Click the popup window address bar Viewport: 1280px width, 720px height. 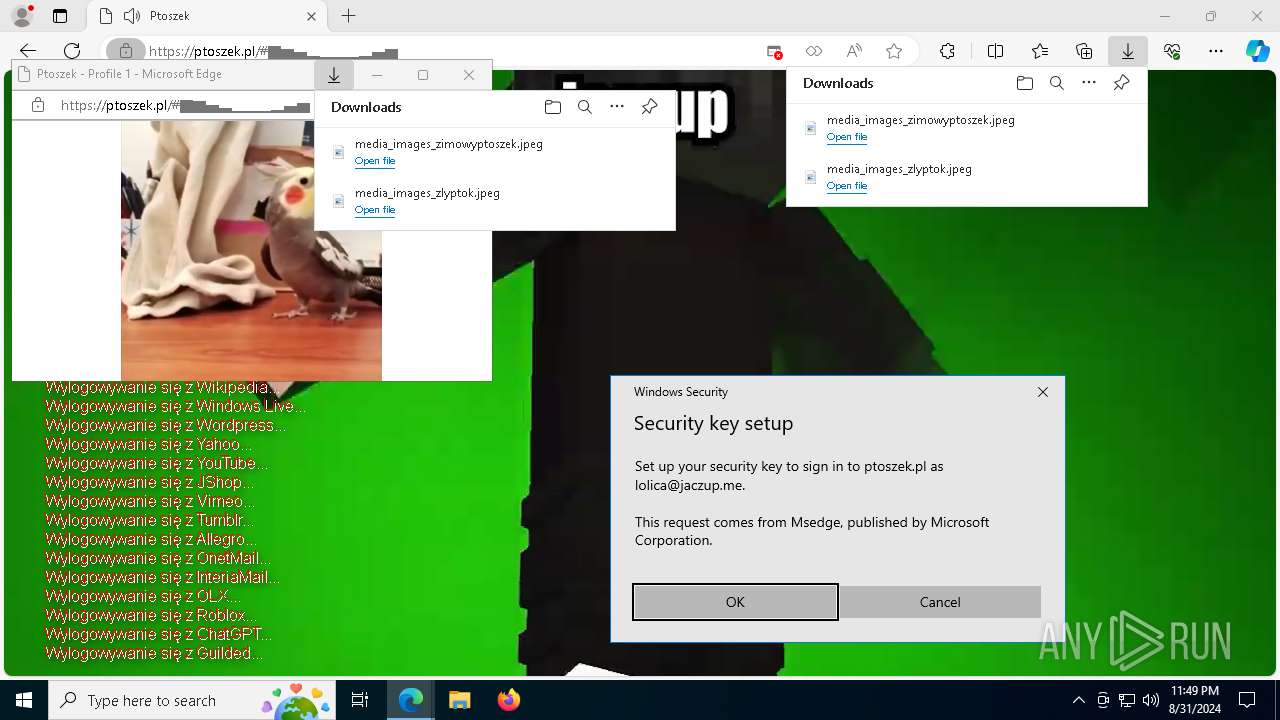click(163, 105)
